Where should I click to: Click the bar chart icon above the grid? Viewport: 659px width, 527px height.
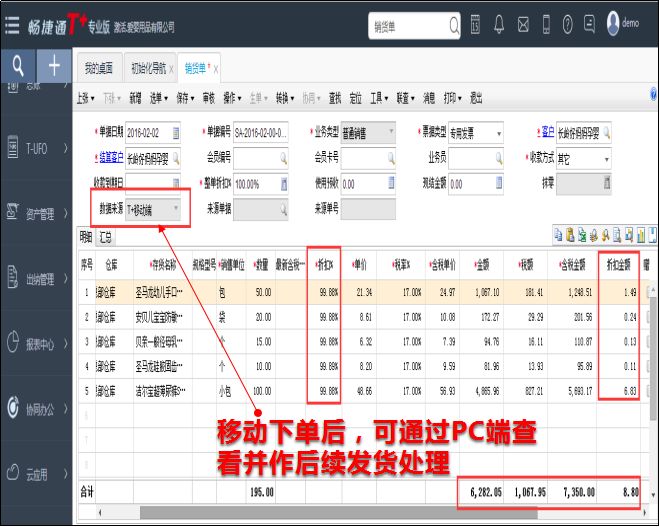[641, 235]
